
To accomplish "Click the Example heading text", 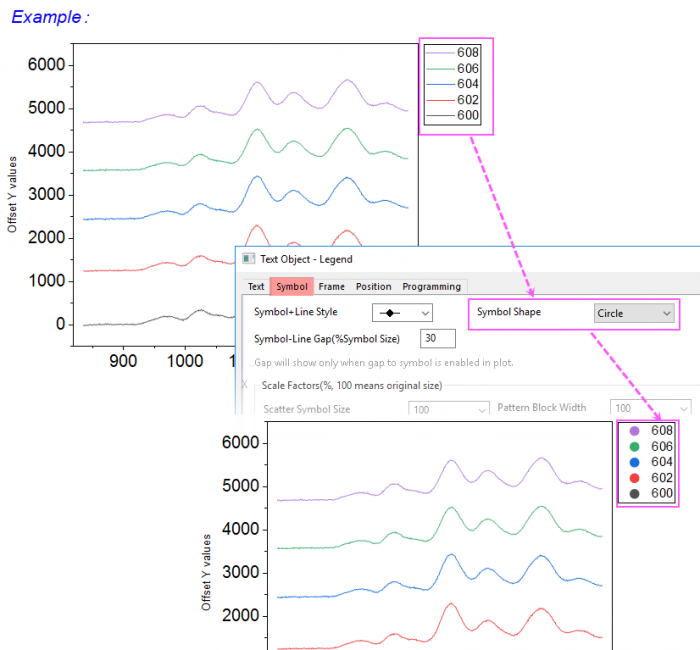I will click(x=50, y=18).
